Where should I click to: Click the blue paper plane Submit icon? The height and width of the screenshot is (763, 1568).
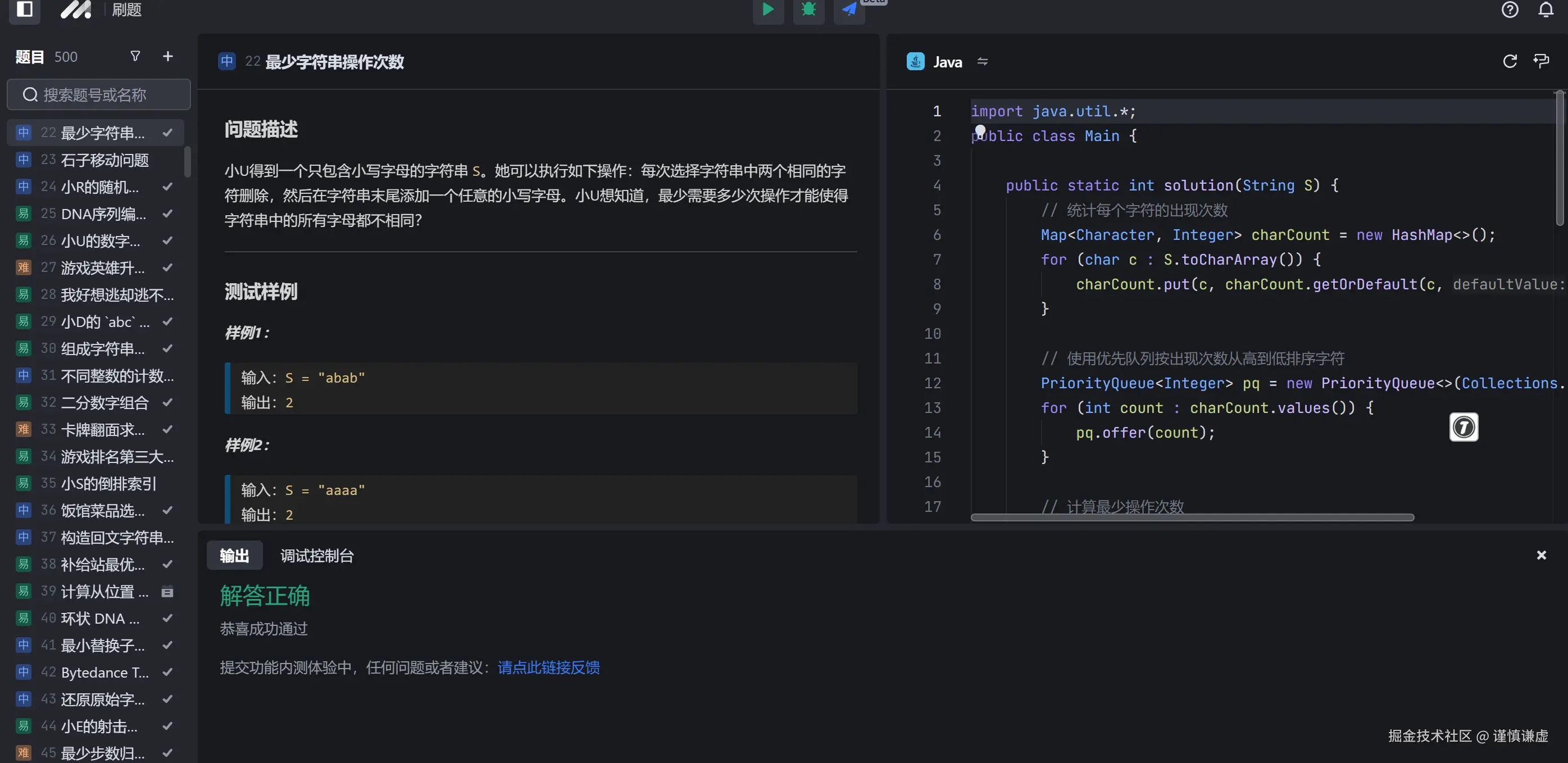[x=849, y=10]
